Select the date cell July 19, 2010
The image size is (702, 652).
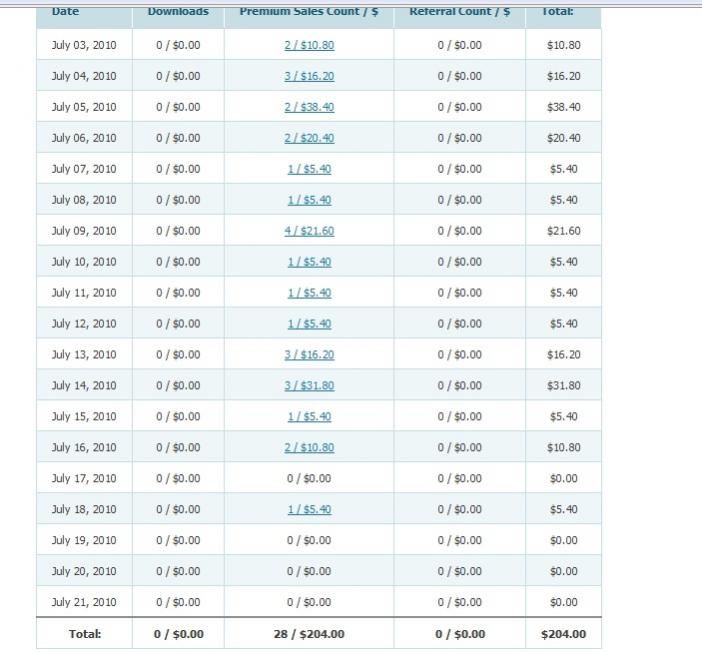[84, 540]
